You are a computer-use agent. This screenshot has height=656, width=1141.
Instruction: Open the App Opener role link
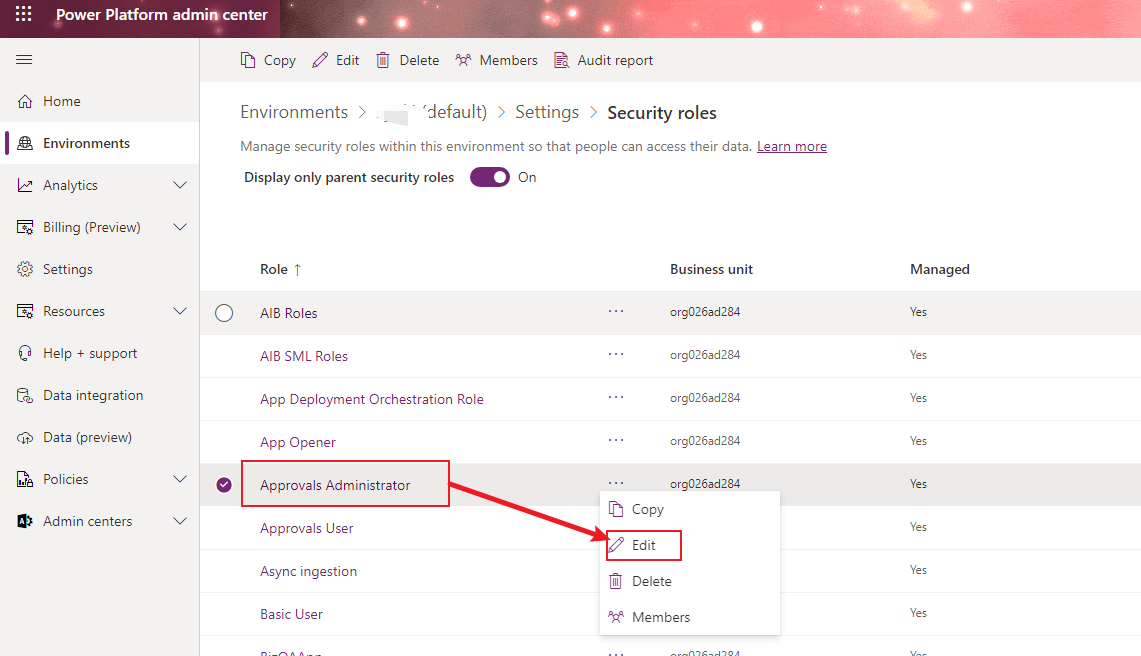click(298, 442)
